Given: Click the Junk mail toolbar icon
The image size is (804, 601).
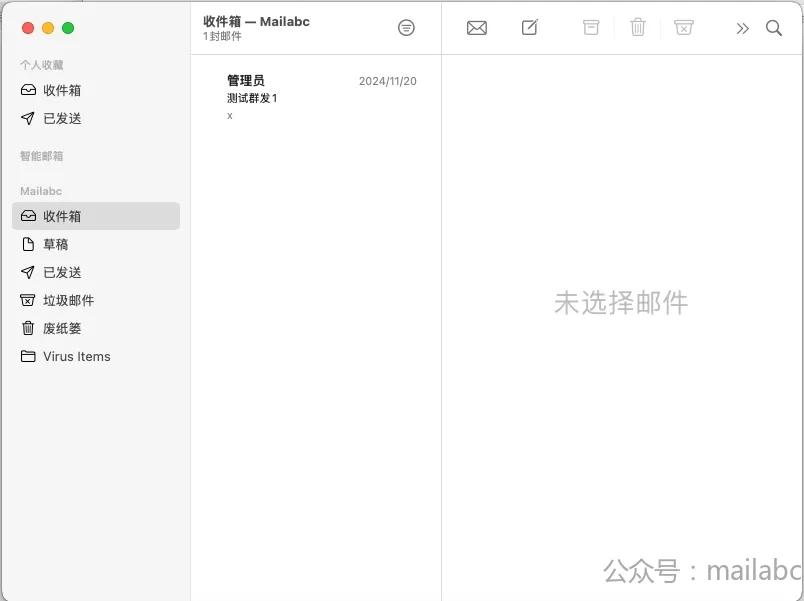Looking at the screenshot, I should 684,27.
